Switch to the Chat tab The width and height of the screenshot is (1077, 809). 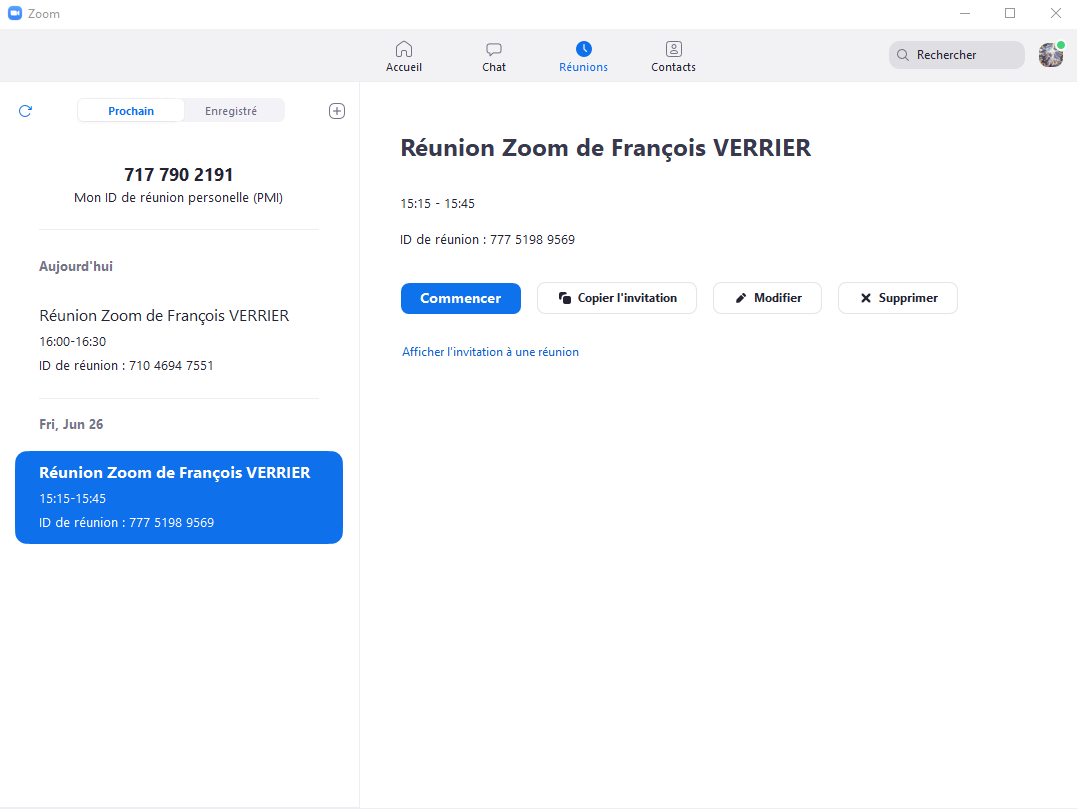click(x=494, y=56)
